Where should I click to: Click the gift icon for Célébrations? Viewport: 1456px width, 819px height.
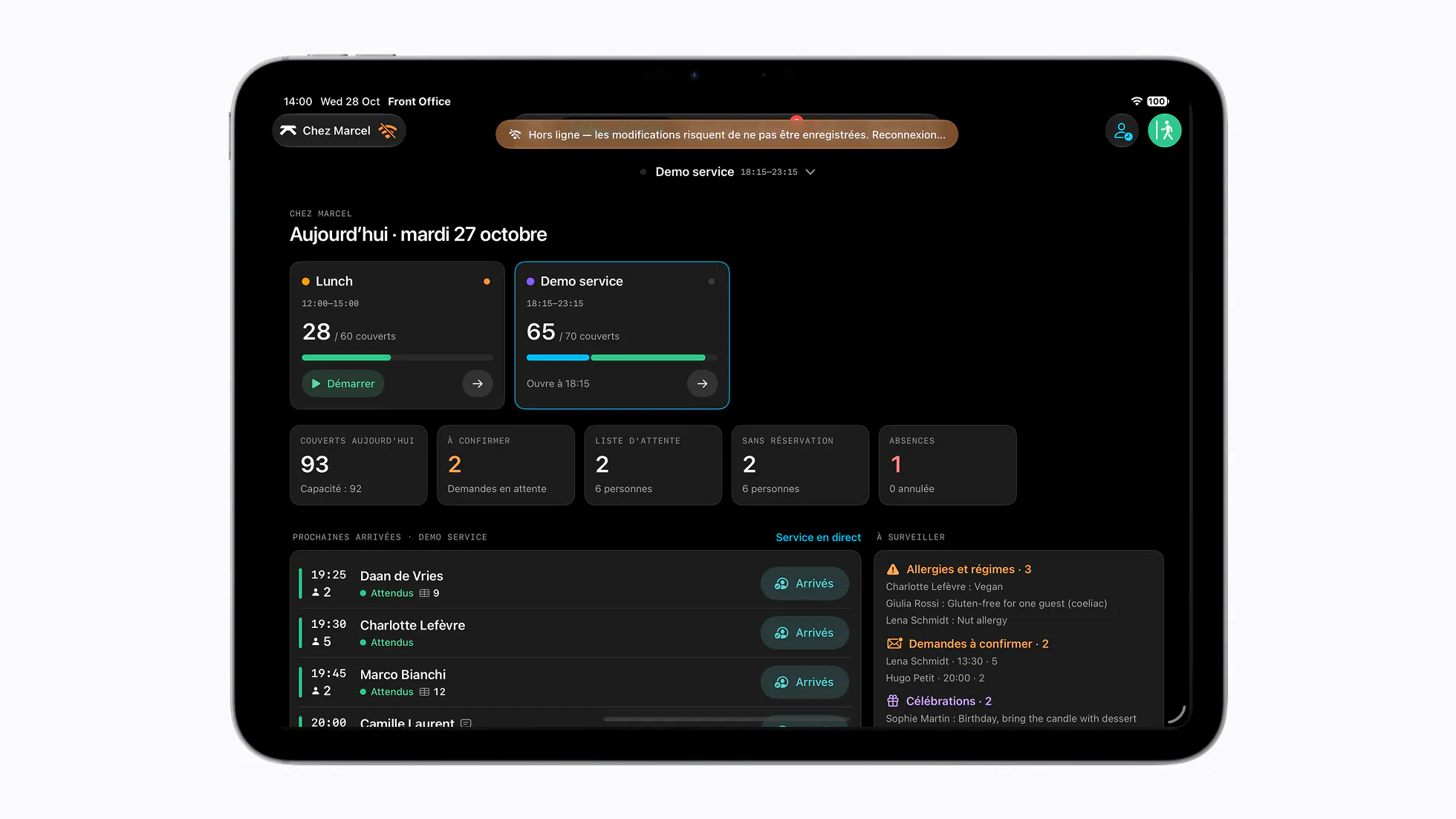893,701
